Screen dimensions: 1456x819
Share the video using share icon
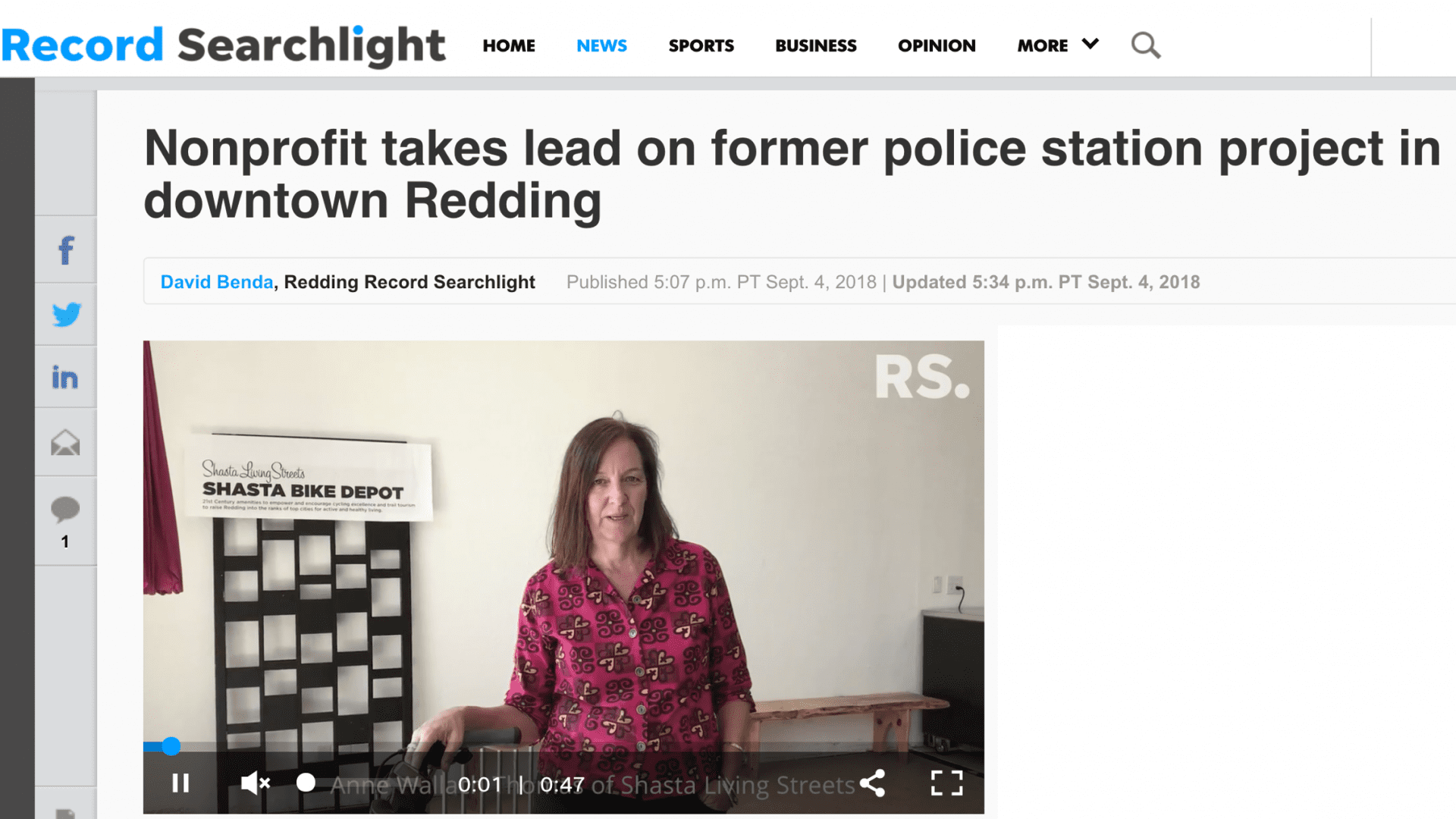872,783
